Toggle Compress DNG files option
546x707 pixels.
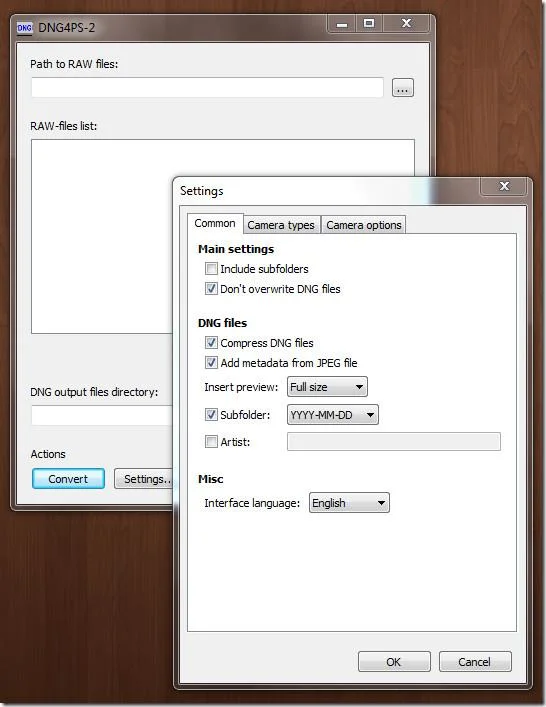point(211,343)
